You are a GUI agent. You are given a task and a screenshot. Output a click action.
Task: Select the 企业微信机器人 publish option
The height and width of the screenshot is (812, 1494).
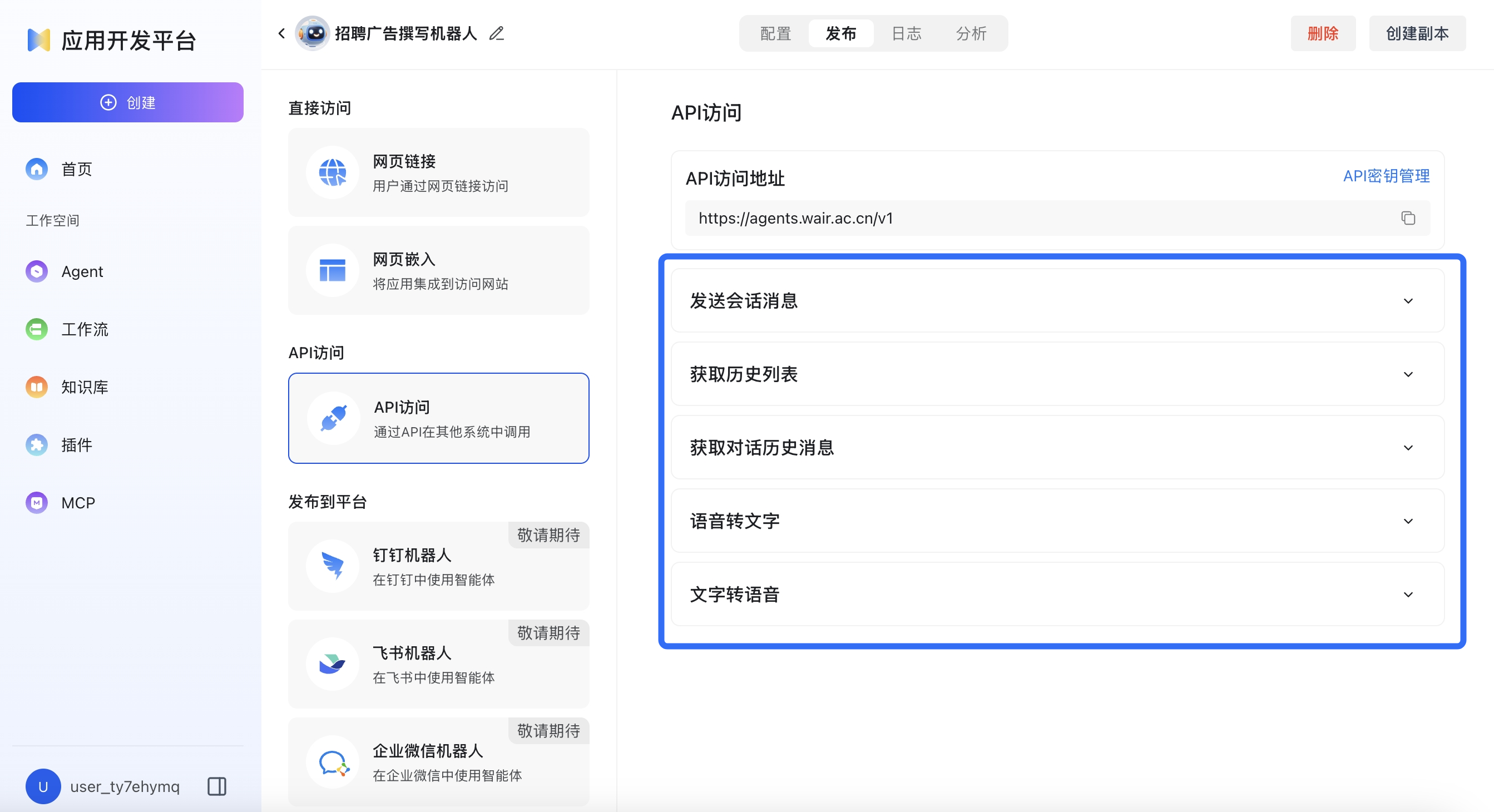[438, 761]
